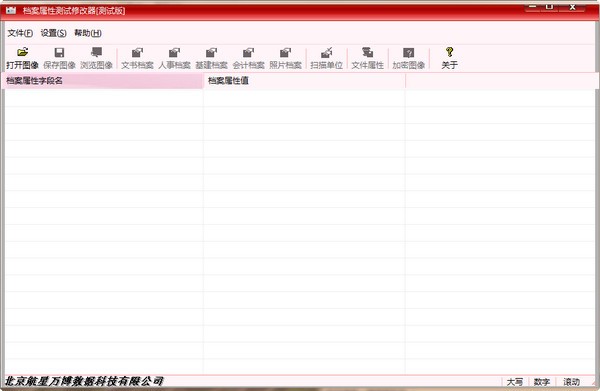The image size is (600, 391).
Task: Open the 文件(F) menu
Action: click(x=20, y=33)
